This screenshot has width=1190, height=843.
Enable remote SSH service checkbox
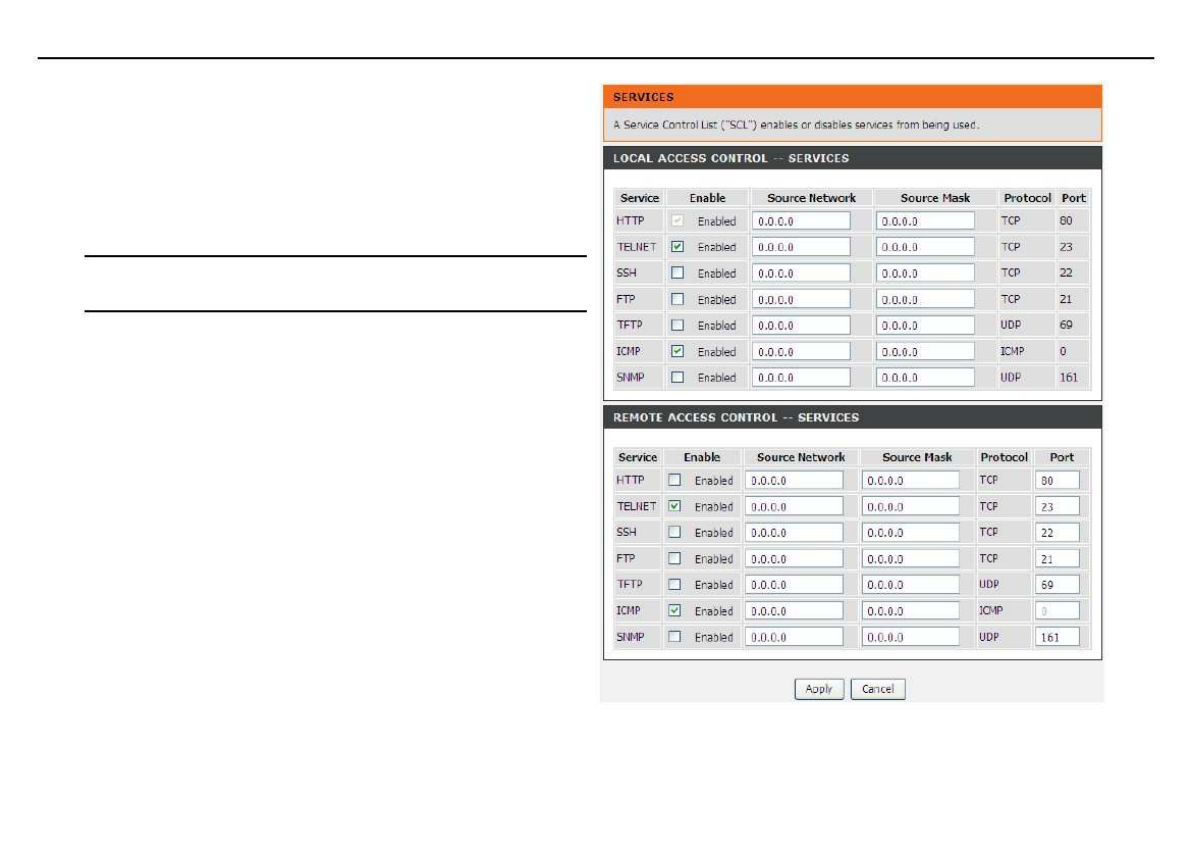coord(674,532)
